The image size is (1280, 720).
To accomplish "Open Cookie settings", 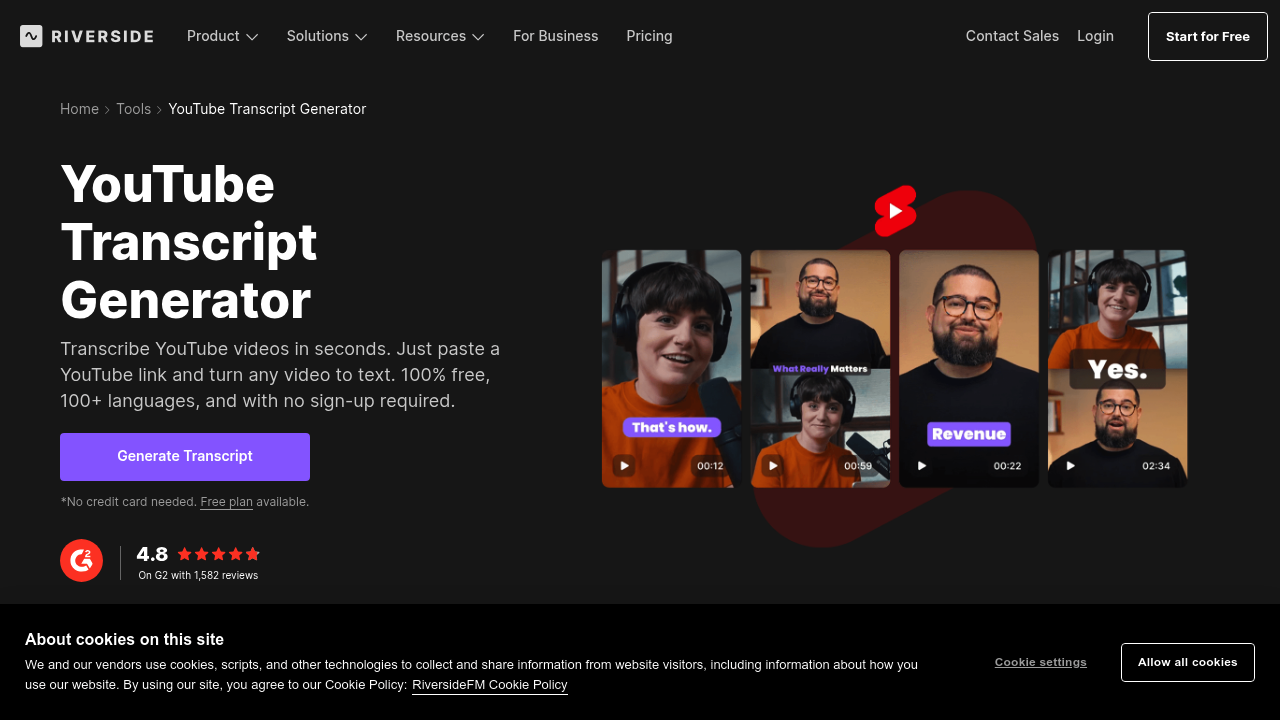I will click(x=1040, y=662).
